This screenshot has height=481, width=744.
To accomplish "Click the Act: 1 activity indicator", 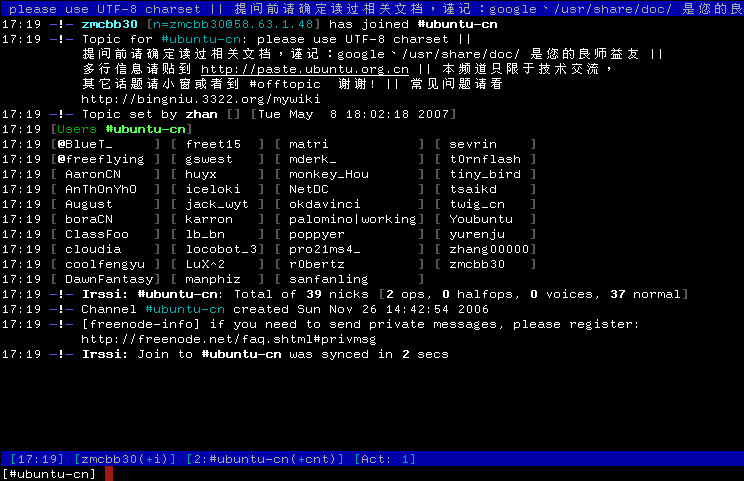I will (385, 459).
